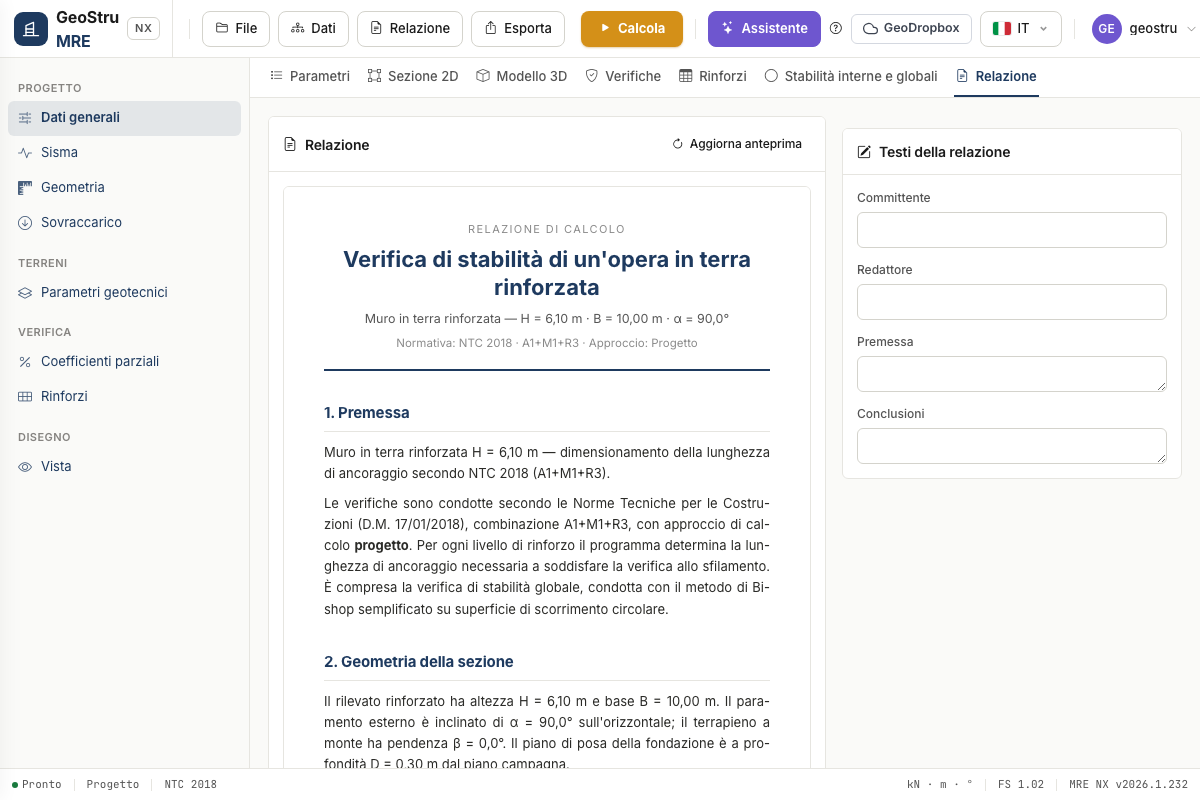Viewport: 1200px width, 800px height.
Task: Click the GeoDropbox cloud icon
Action: tap(870, 29)
